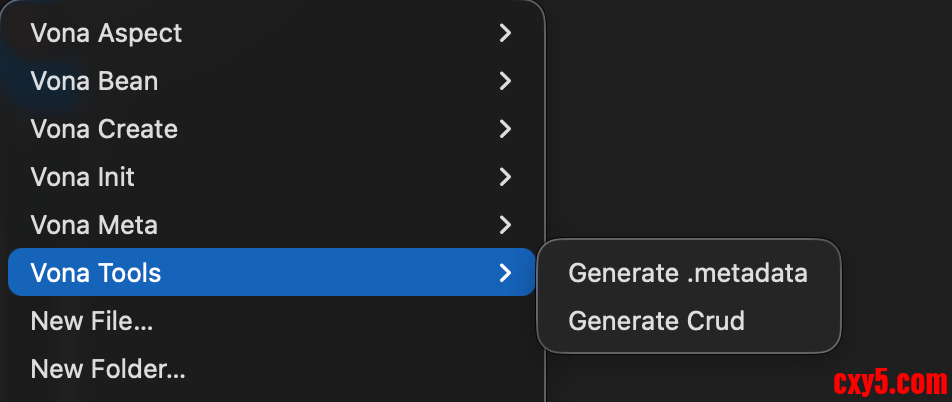Viewport: 952px width, 402px height.
Task: Click the highlighted Vona Tools entry
Action: pyautogui.click(x=97, y=272)
